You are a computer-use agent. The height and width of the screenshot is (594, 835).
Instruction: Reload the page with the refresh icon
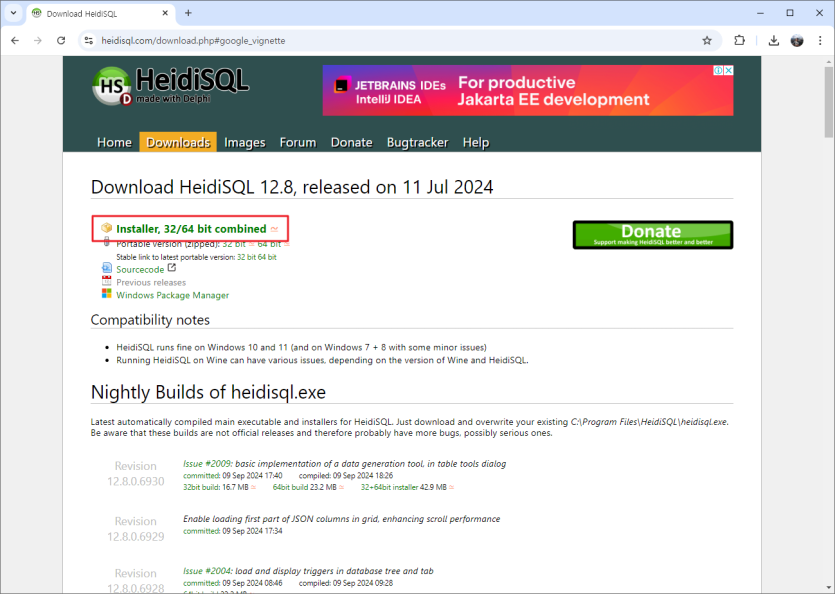[61, 40]
